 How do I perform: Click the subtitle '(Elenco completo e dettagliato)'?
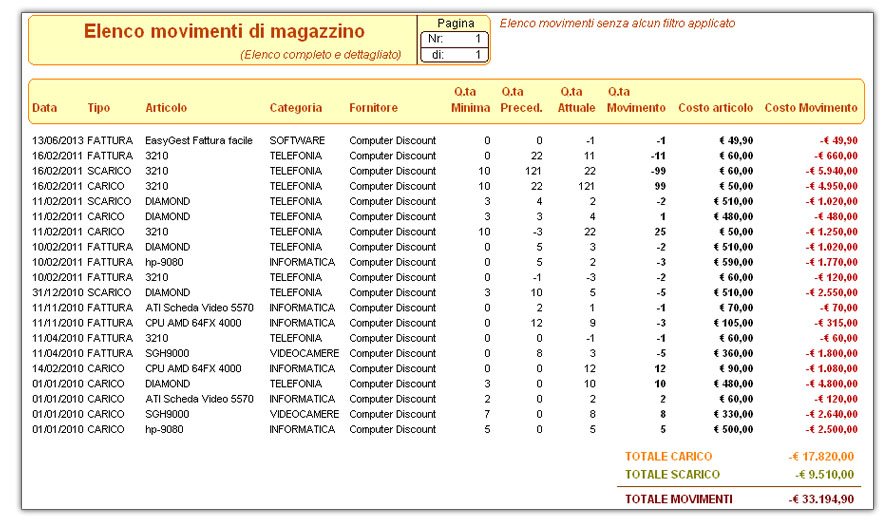(320, 55)
